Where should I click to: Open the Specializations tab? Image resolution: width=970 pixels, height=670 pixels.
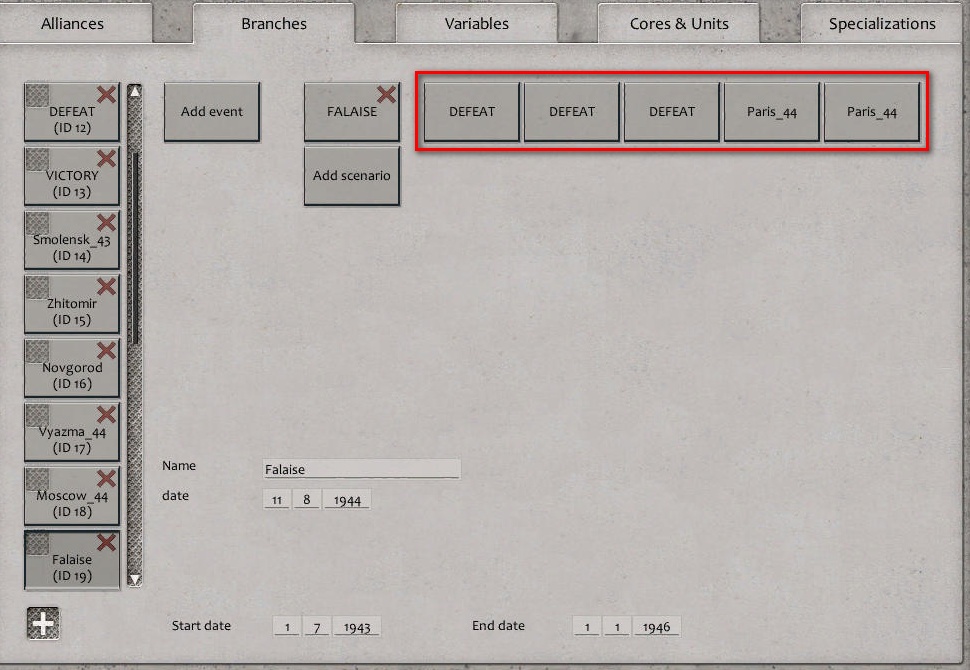[878, 23]
